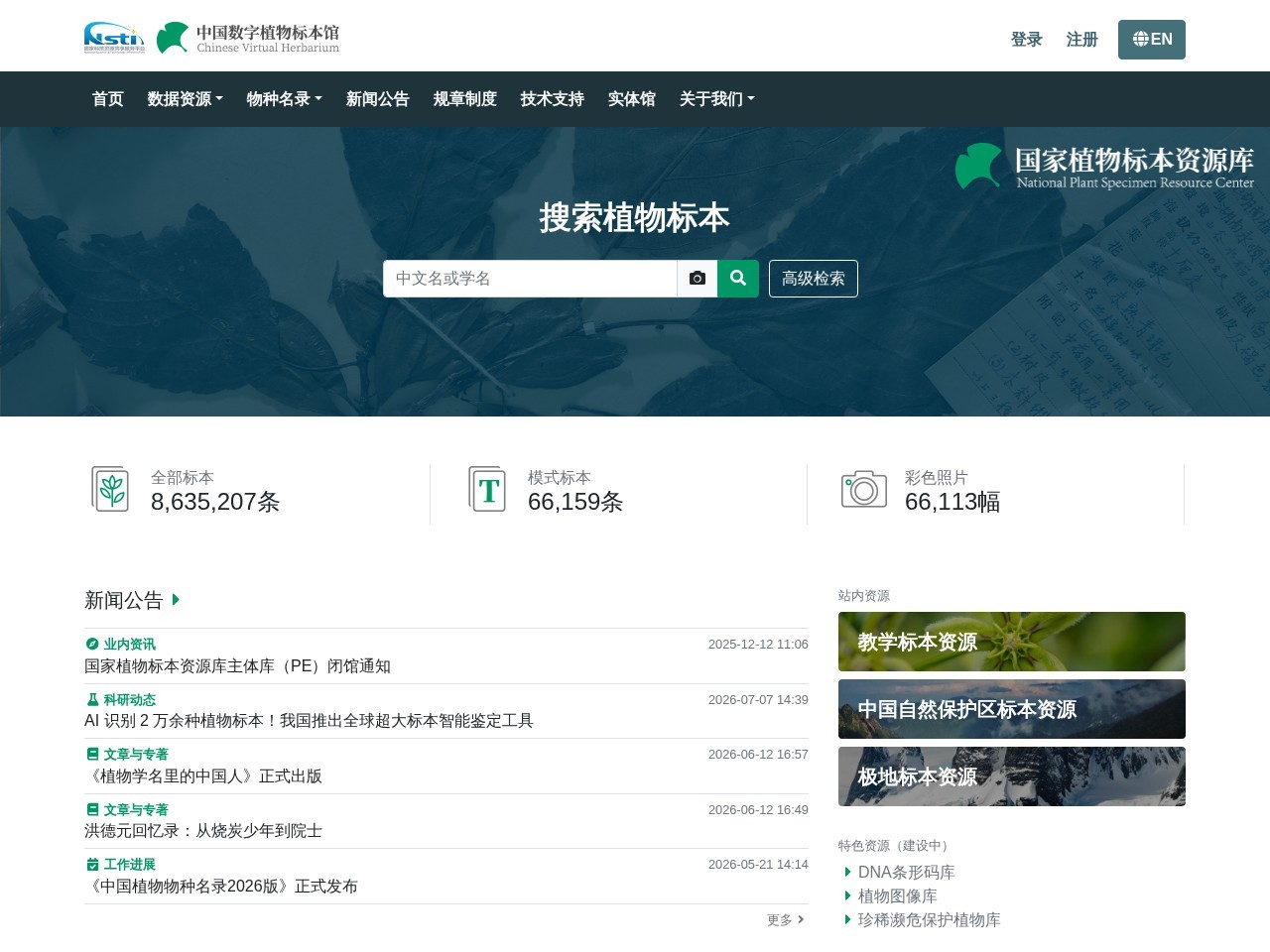Open the 规章制度 menu item
The width and height of the screenshot is (1270, 952).
click(x=465, y=99)
